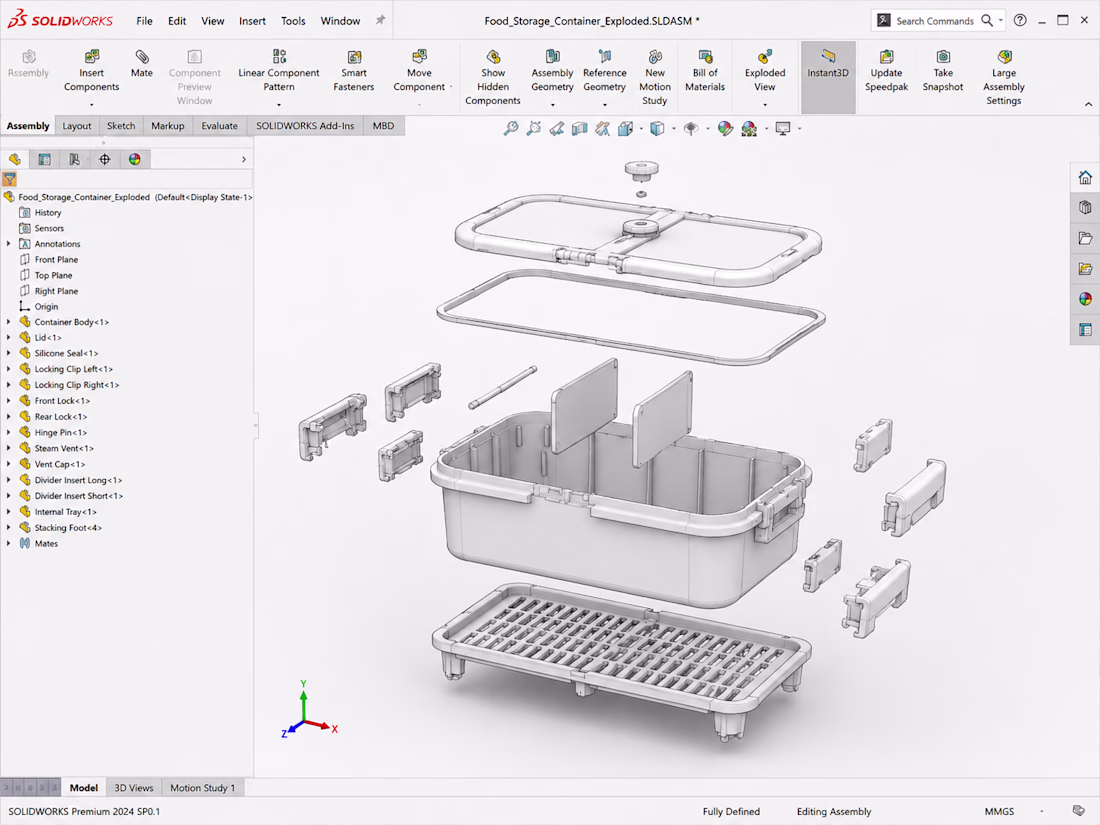Open the Appearances task pane icon
Image resolution: width=1100 pixels, height=825 pixels.
(x=1085, y=299)
